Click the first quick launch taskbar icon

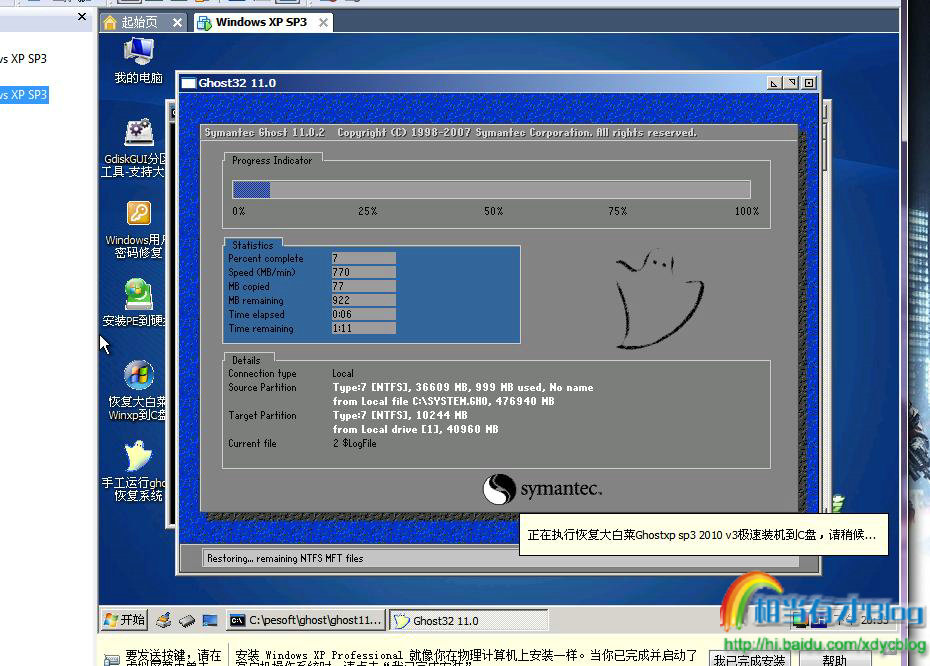click(x=164, y=620)
